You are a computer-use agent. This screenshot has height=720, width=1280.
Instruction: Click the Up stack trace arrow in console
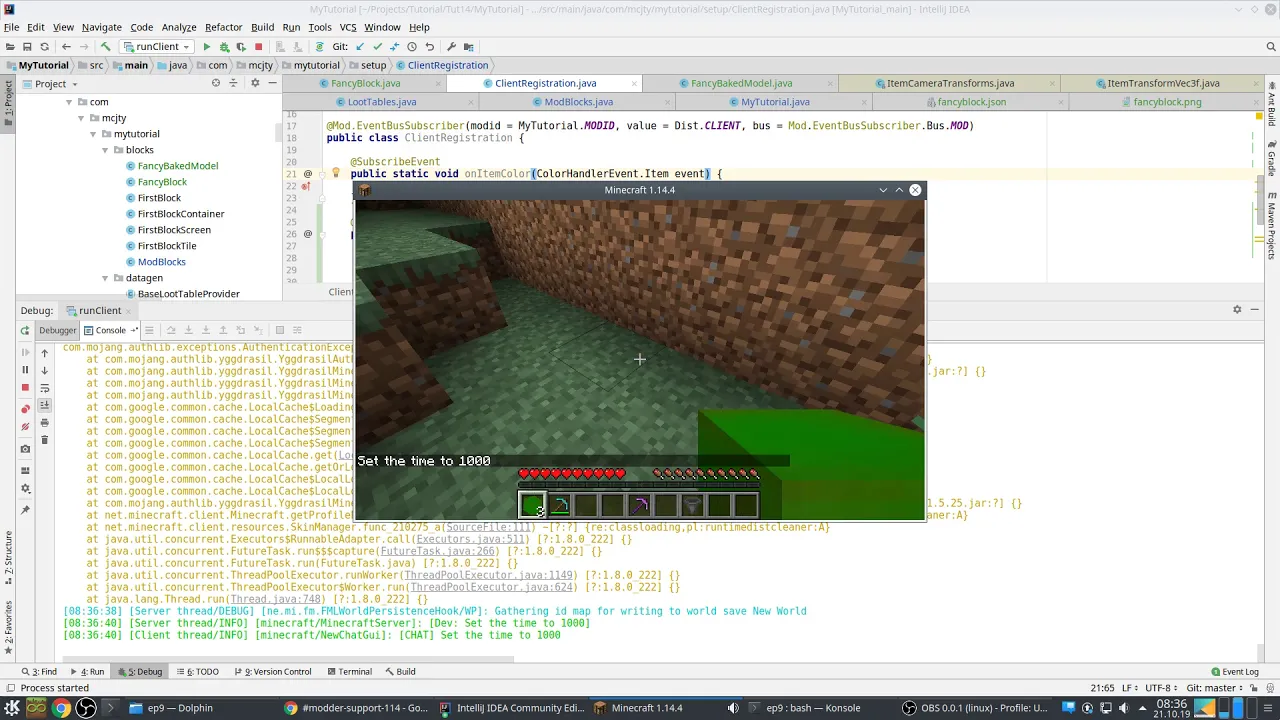(44, 352)
